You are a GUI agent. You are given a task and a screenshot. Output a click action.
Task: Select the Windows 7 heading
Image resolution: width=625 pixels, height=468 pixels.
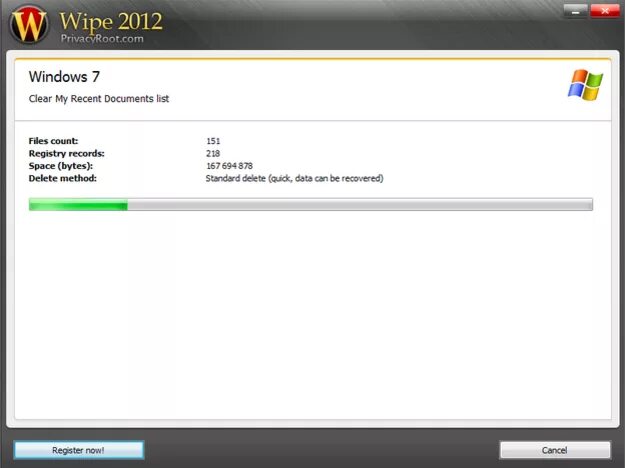coord(64,77)
